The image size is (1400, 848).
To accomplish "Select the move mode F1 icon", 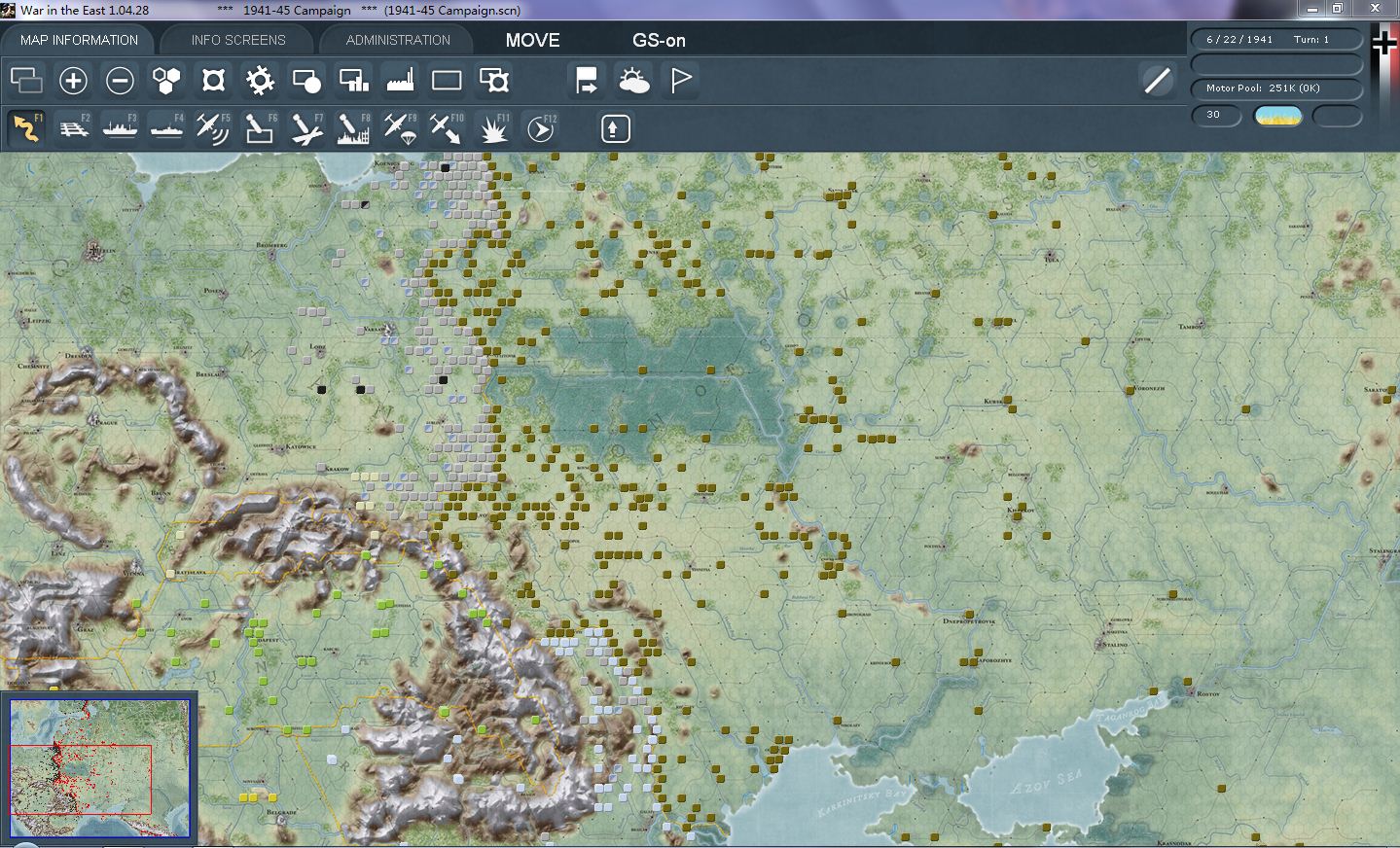I will (x=27, y=128).
